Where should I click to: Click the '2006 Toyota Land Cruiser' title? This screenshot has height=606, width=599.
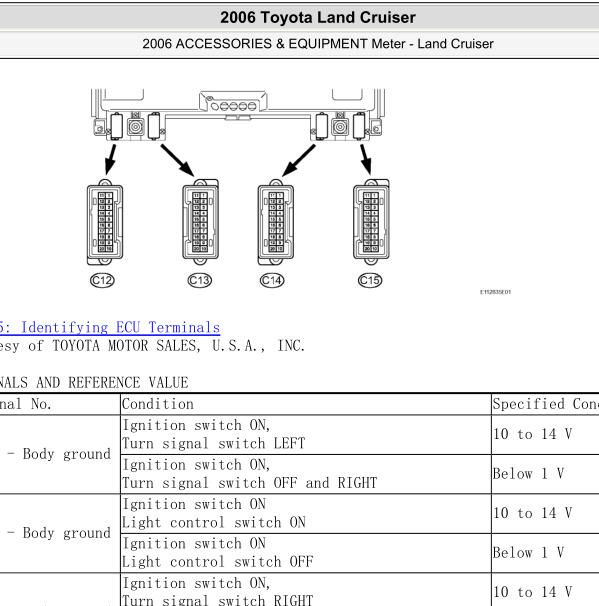pos(318,17)
